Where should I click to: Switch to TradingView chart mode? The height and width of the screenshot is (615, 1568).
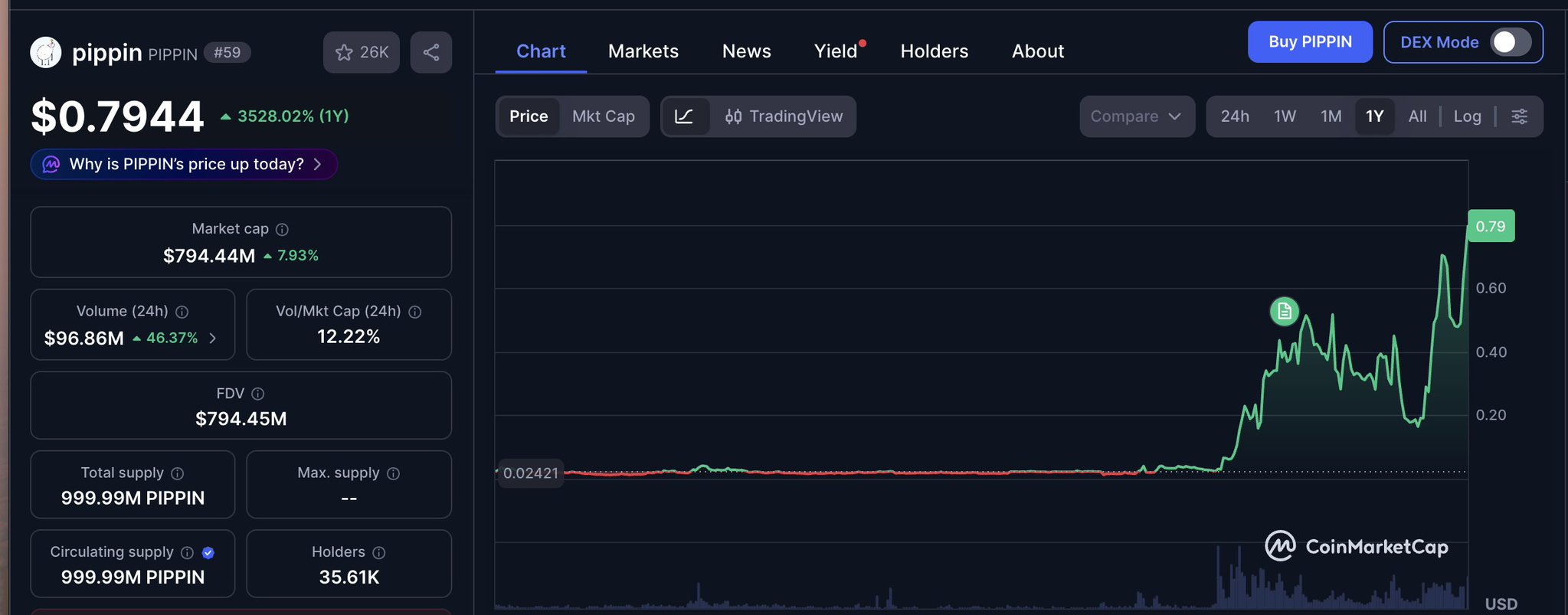point(784,116)
